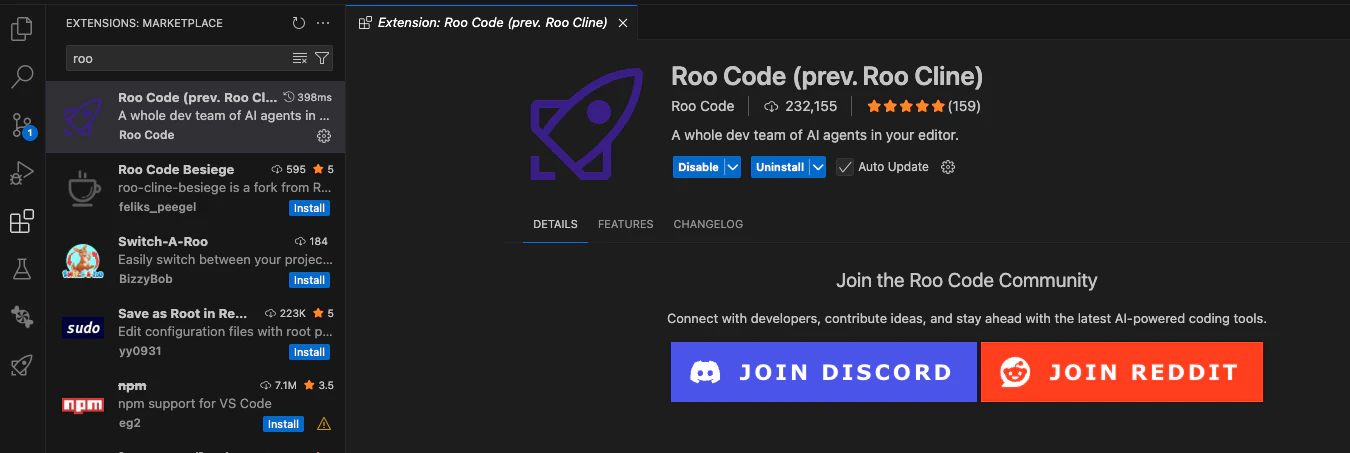Expand the Disable button dropdown arrow

point(732,167)
